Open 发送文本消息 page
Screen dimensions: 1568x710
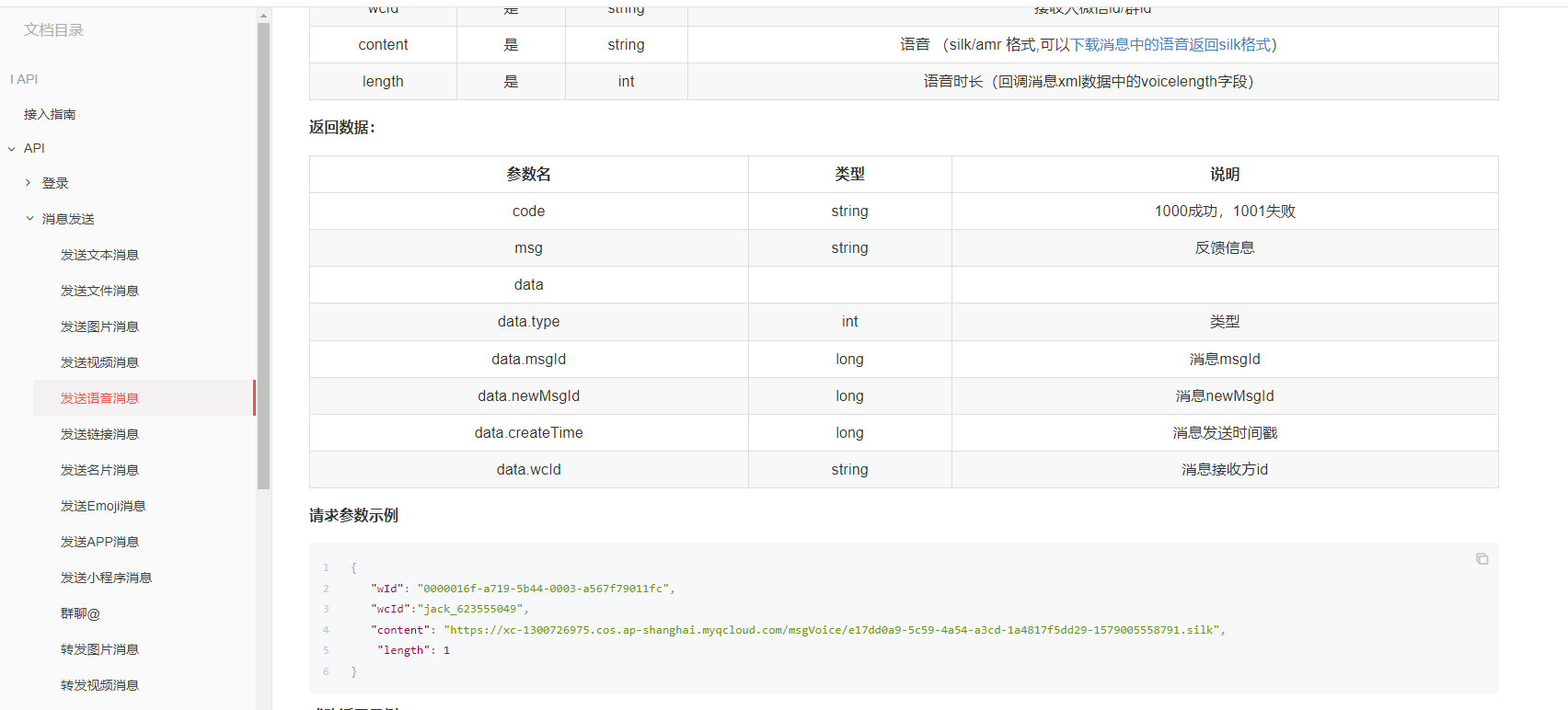pyautogui.click(x=99, y=255)
